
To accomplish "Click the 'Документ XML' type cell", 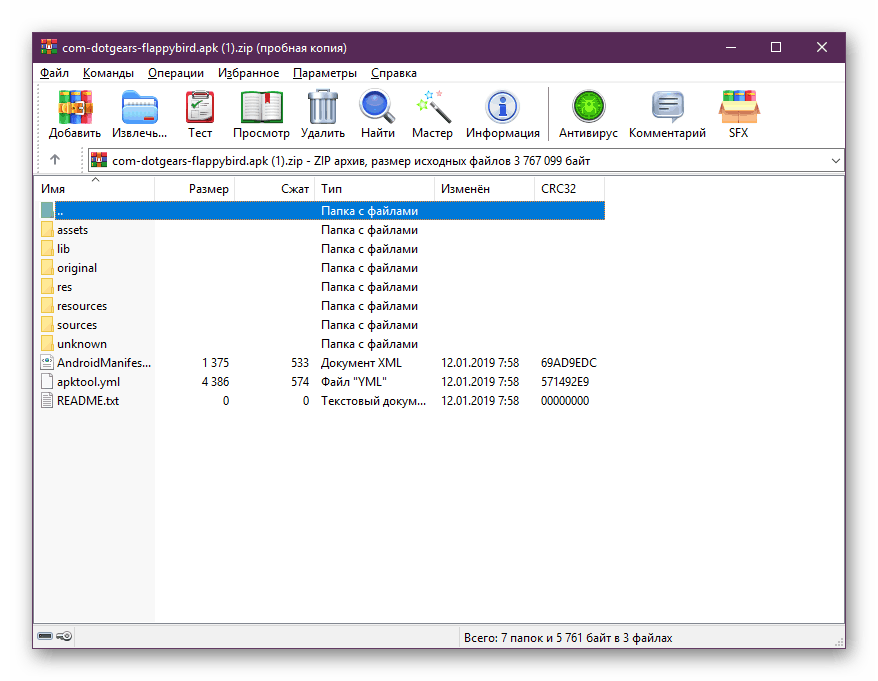I will (361, 363).
